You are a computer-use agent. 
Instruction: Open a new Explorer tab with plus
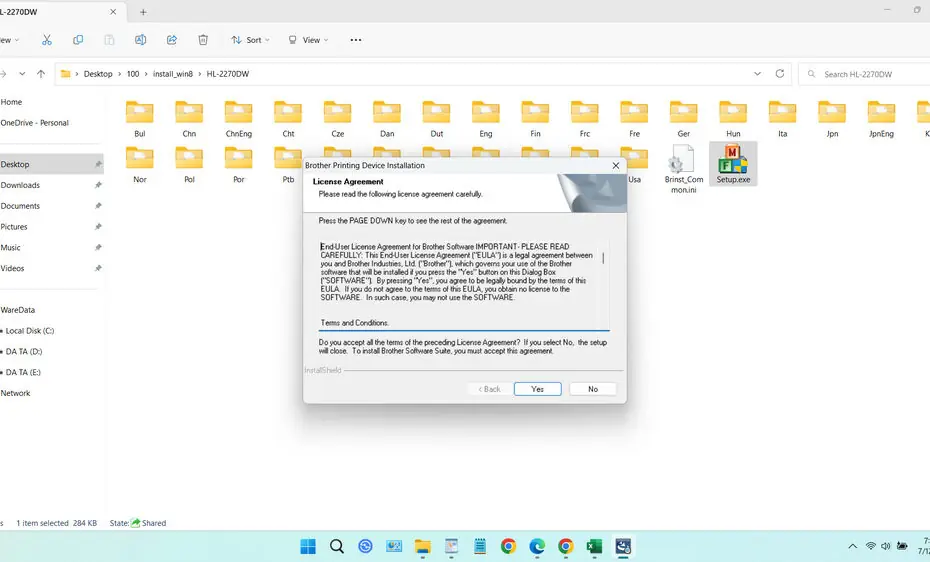(x=143, y=12)
